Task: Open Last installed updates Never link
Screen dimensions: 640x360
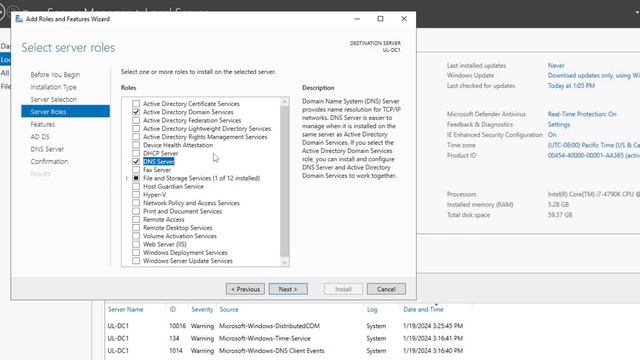Action: coord(556,65)
